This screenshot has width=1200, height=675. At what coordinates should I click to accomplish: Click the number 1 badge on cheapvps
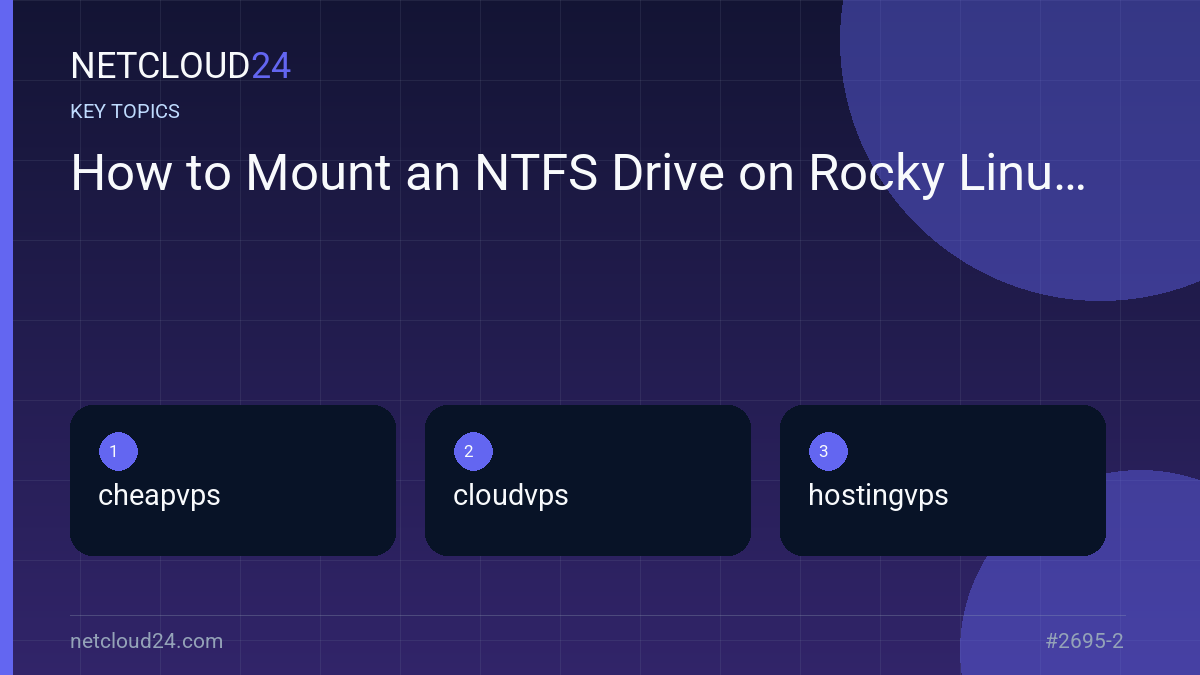click(x=118, y=451)
